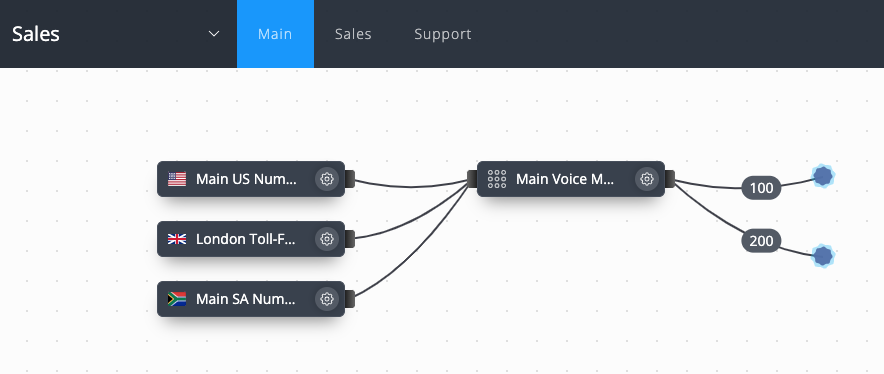
Task: Click output connector of Main US Number node
Action: tap(350, 179)
